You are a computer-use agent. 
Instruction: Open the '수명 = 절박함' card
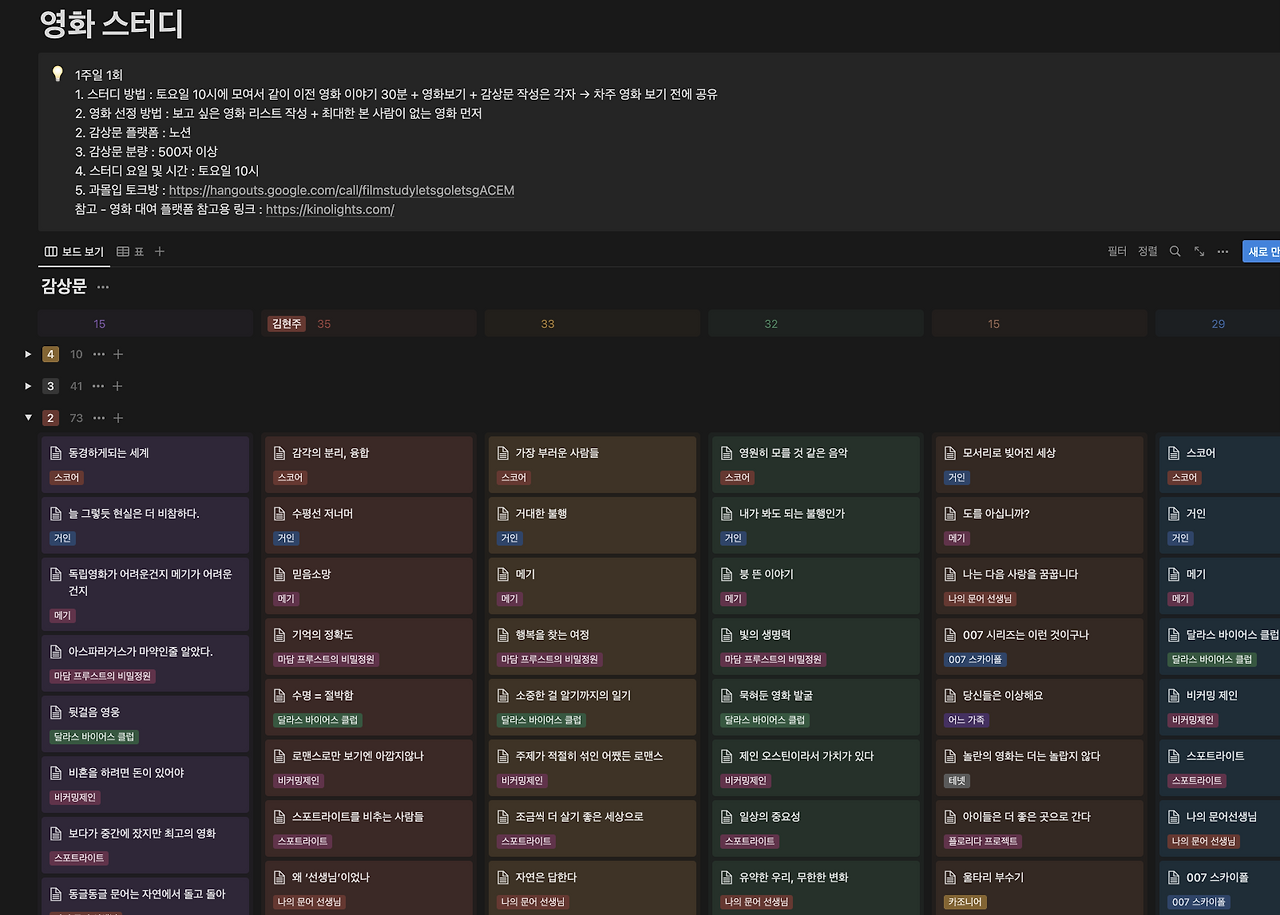tap(369, 707)
